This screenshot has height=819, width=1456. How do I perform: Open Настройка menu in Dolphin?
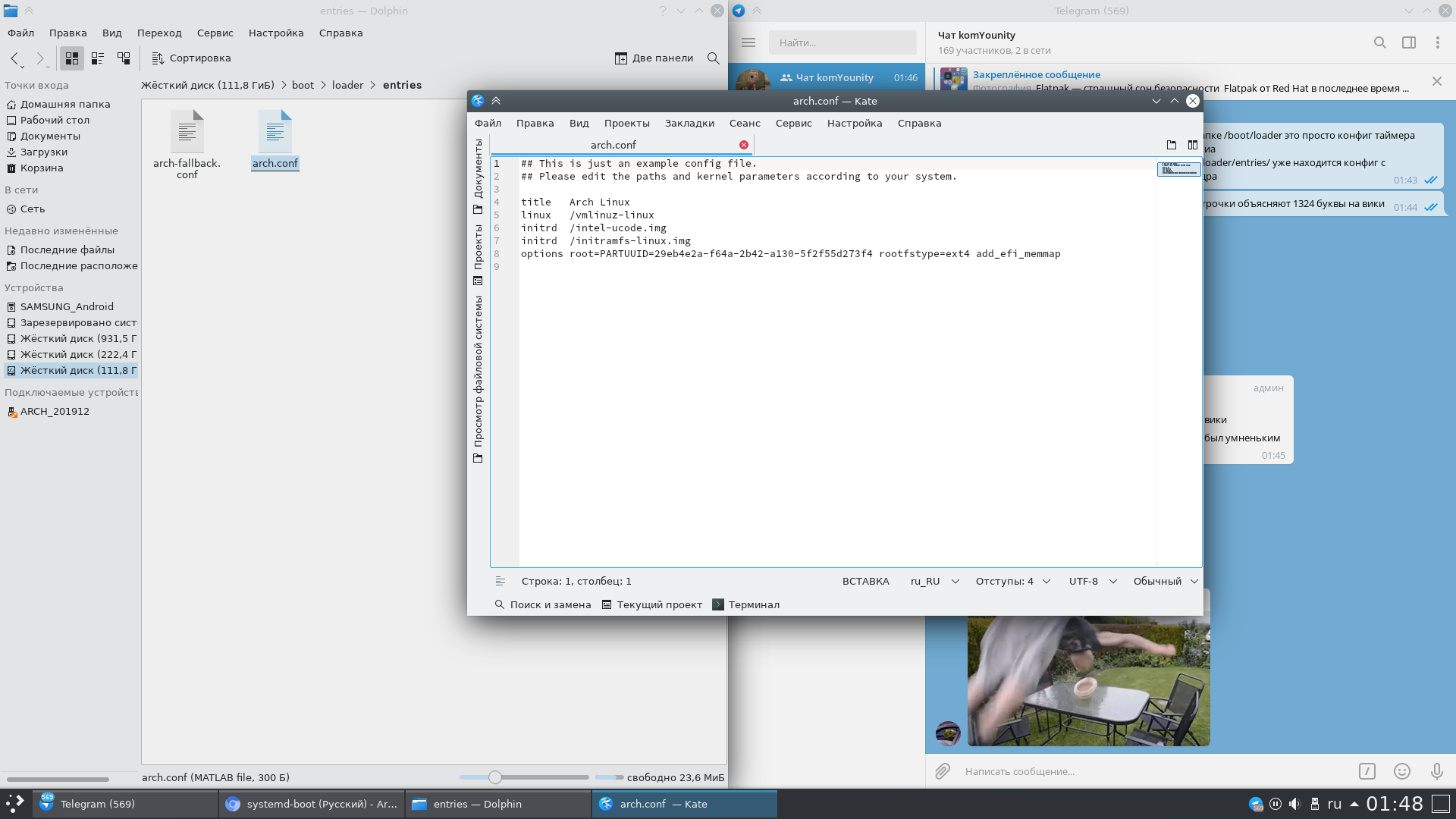pyautogui.click(x=276, y=33)
